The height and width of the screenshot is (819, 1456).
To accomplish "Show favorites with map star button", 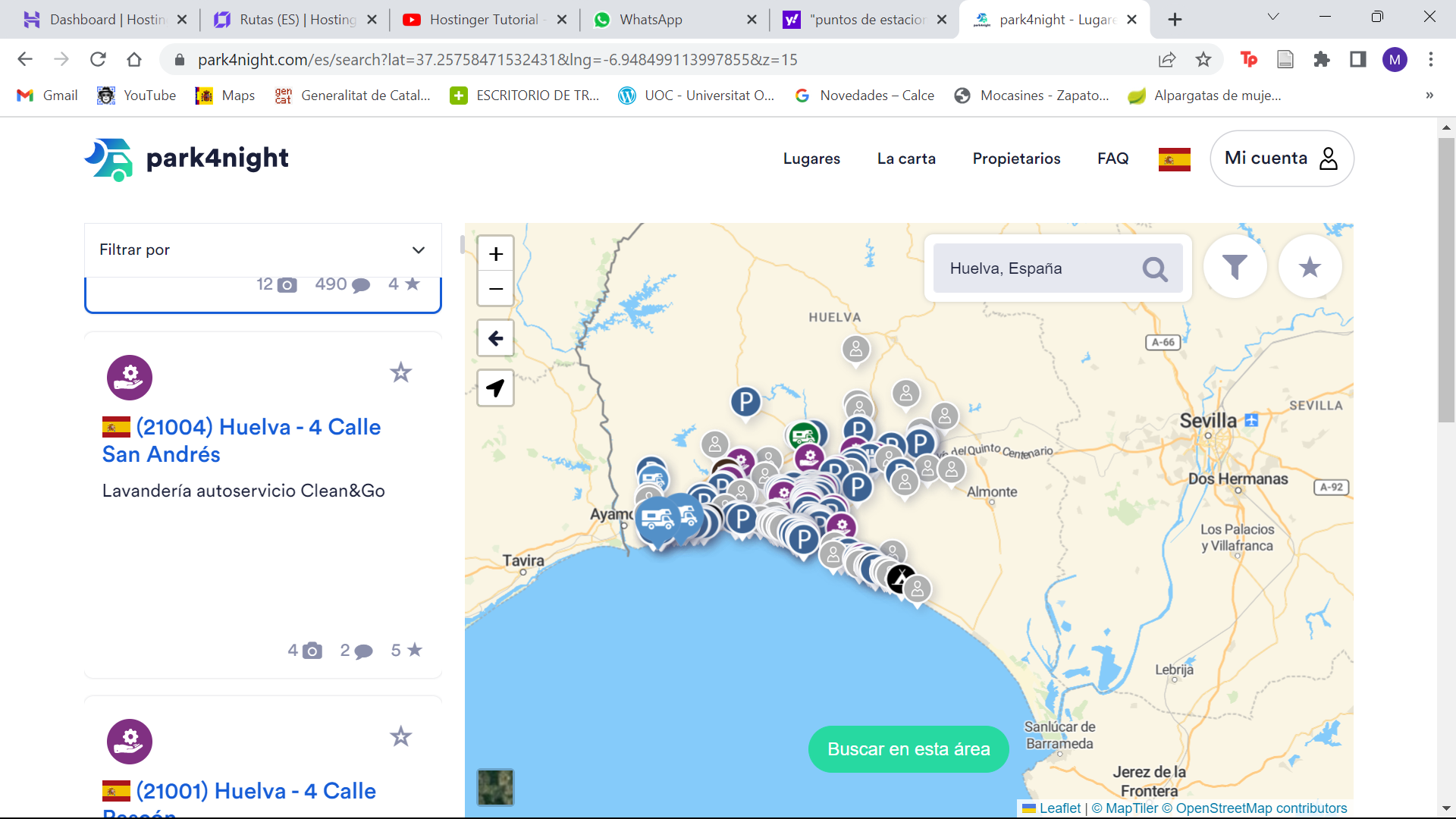I will (x=1310, y=267).
